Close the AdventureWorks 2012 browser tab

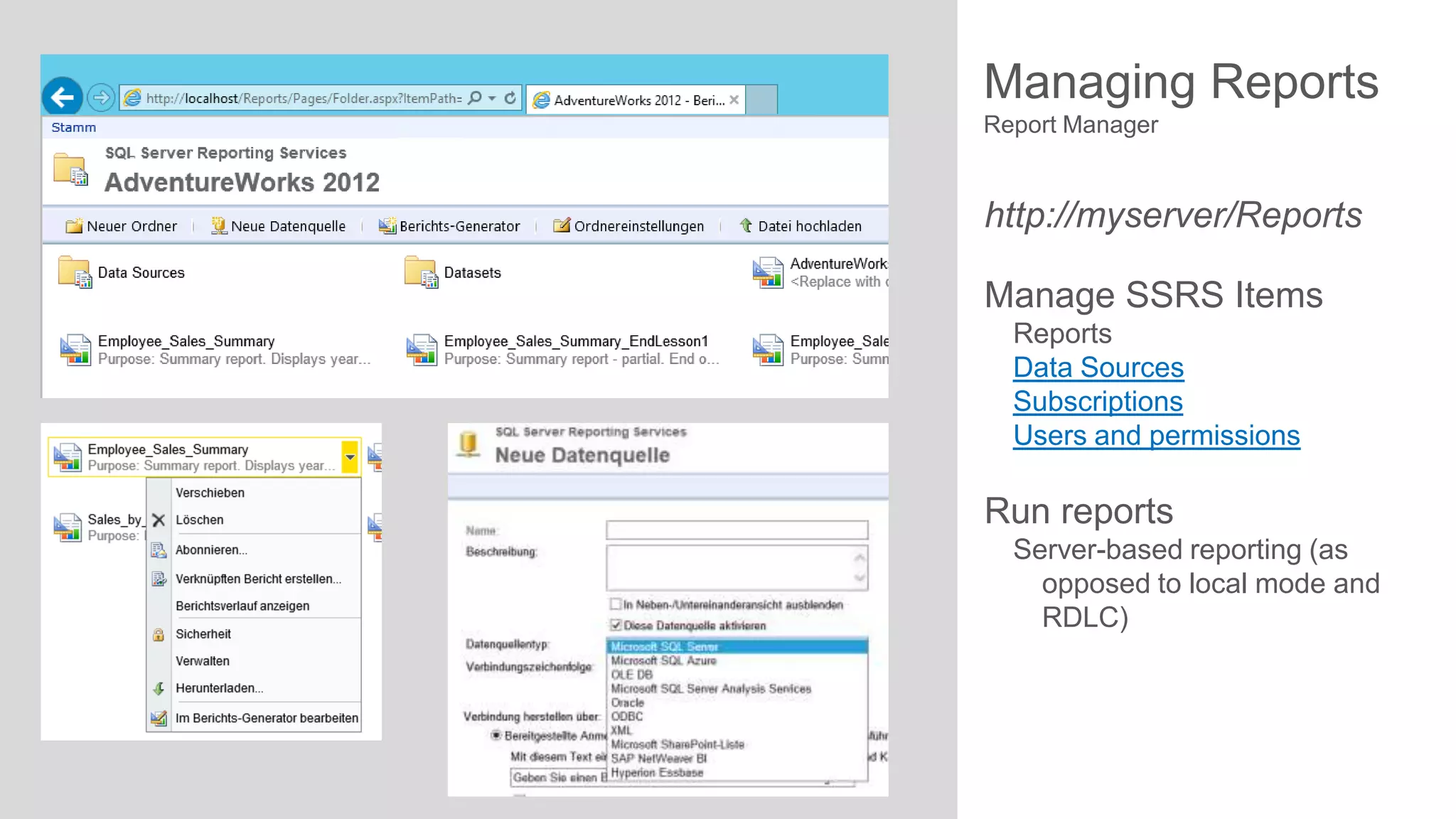[x=734, y=100]
